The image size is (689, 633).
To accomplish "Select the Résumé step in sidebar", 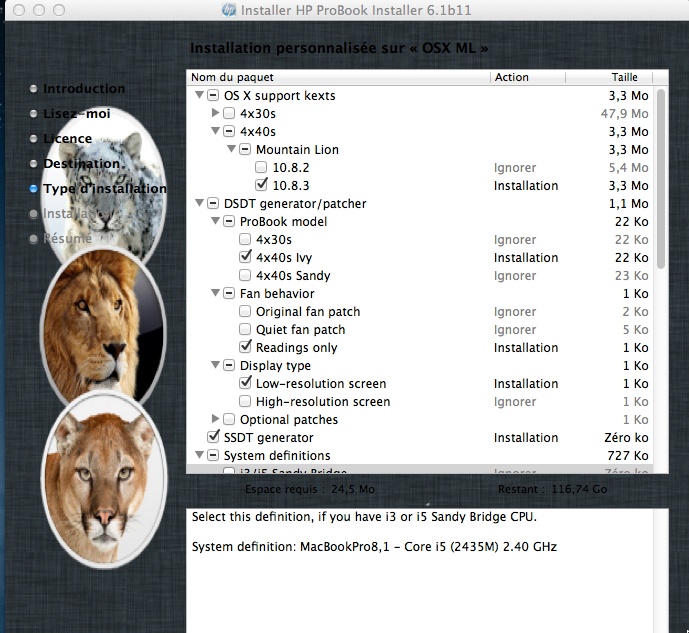I will 67,239.
